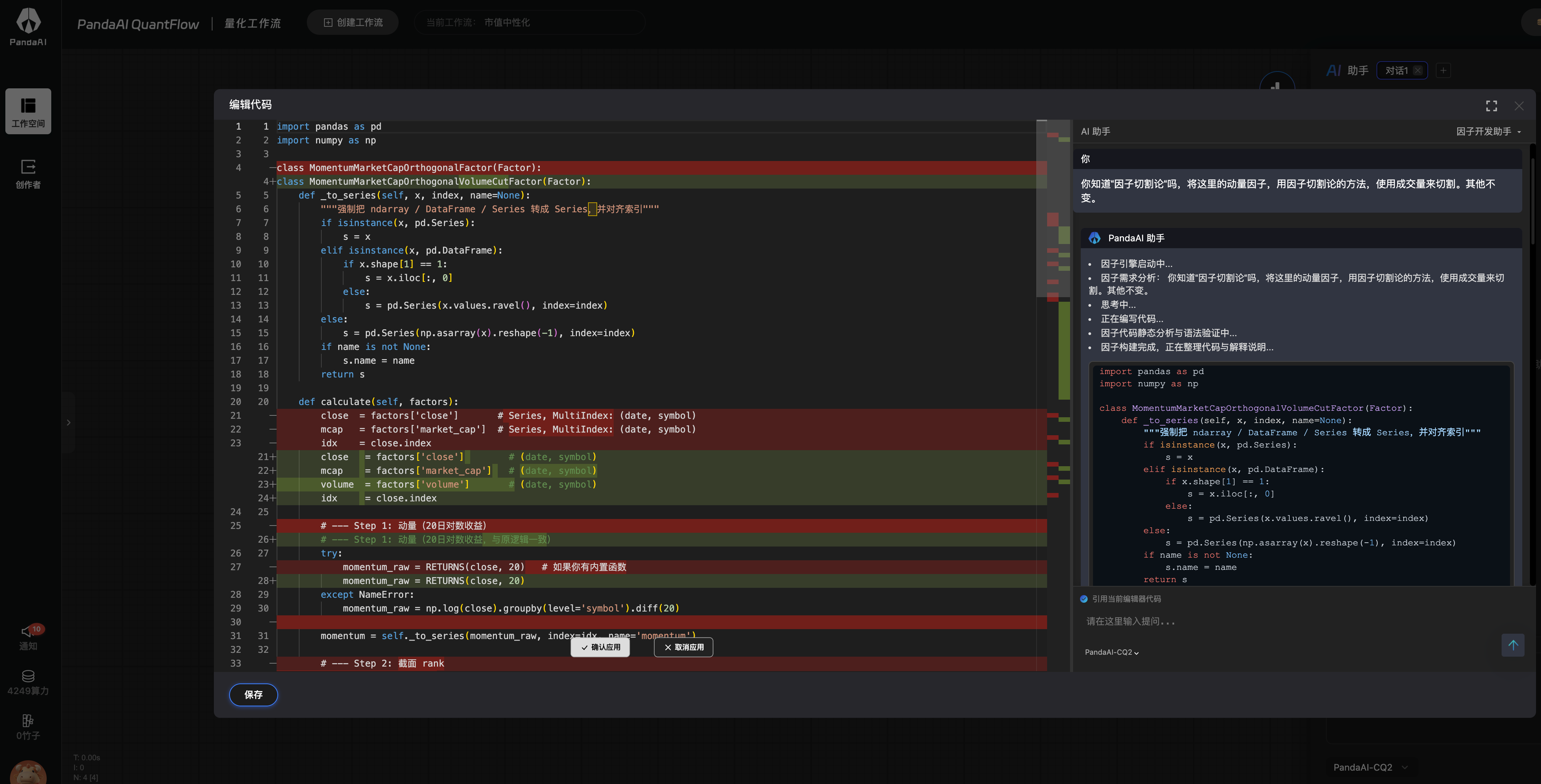Expand the collapsed left panel chevron
This screenshot has height=784, width=1541.
click(x=69, y=422)
